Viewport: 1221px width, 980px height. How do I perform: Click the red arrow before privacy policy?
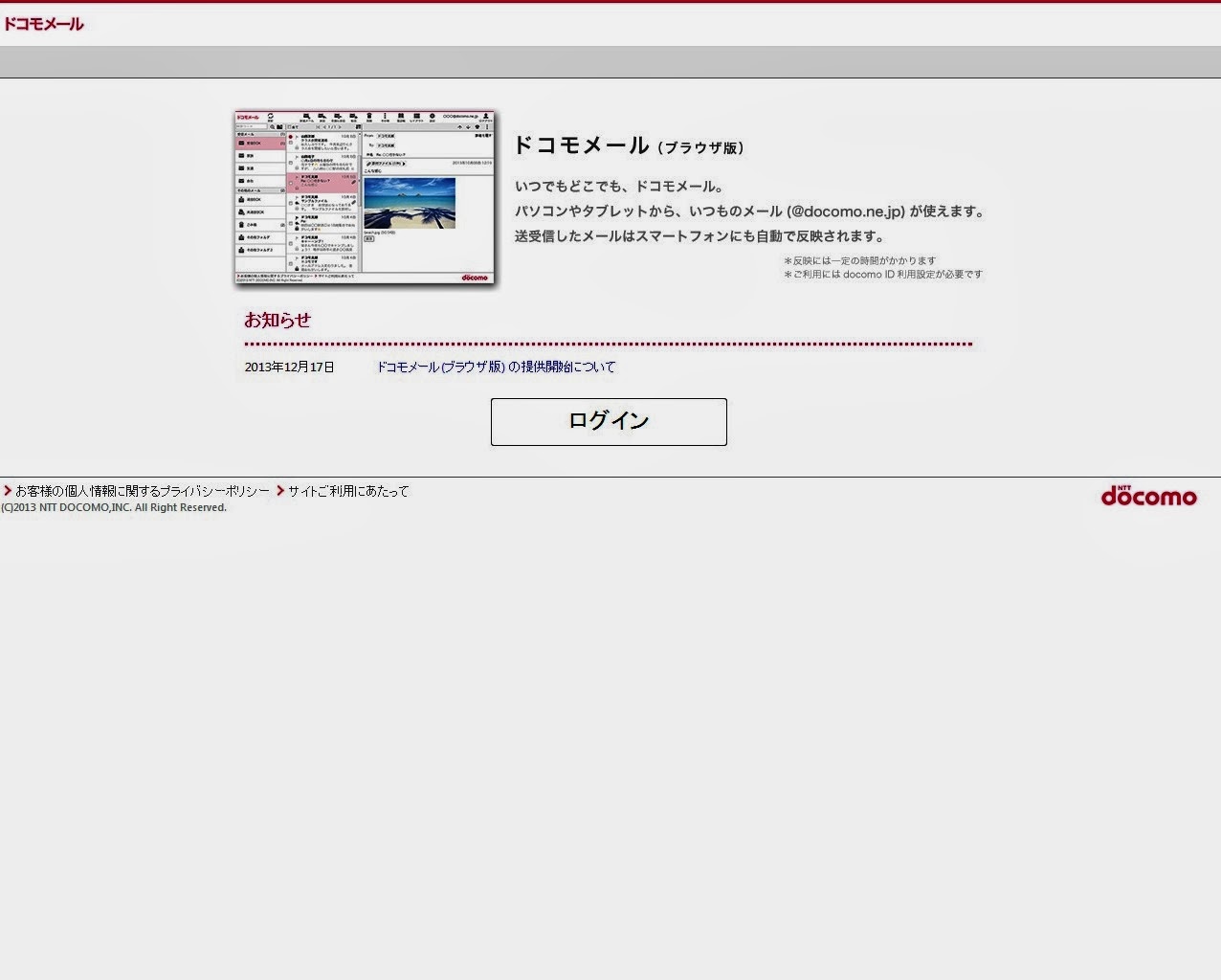(x=8, y=491)
